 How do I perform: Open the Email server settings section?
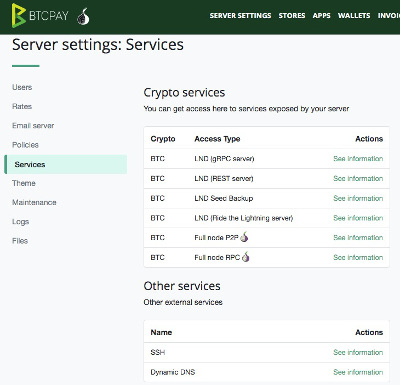pyautogui.click(x=33, y=126)
